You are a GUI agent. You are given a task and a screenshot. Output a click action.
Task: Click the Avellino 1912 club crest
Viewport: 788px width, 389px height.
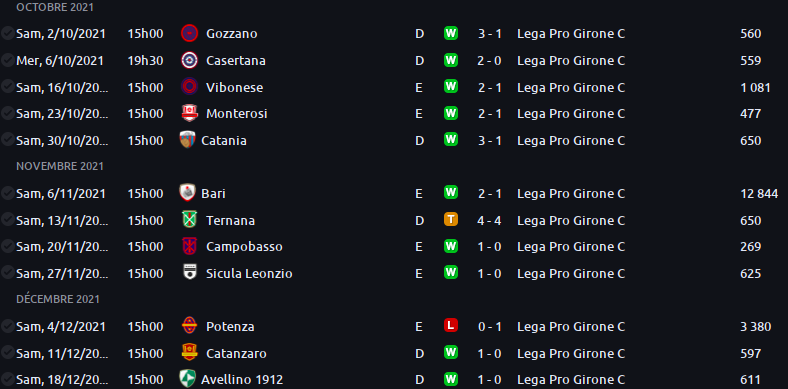point(187,379)
